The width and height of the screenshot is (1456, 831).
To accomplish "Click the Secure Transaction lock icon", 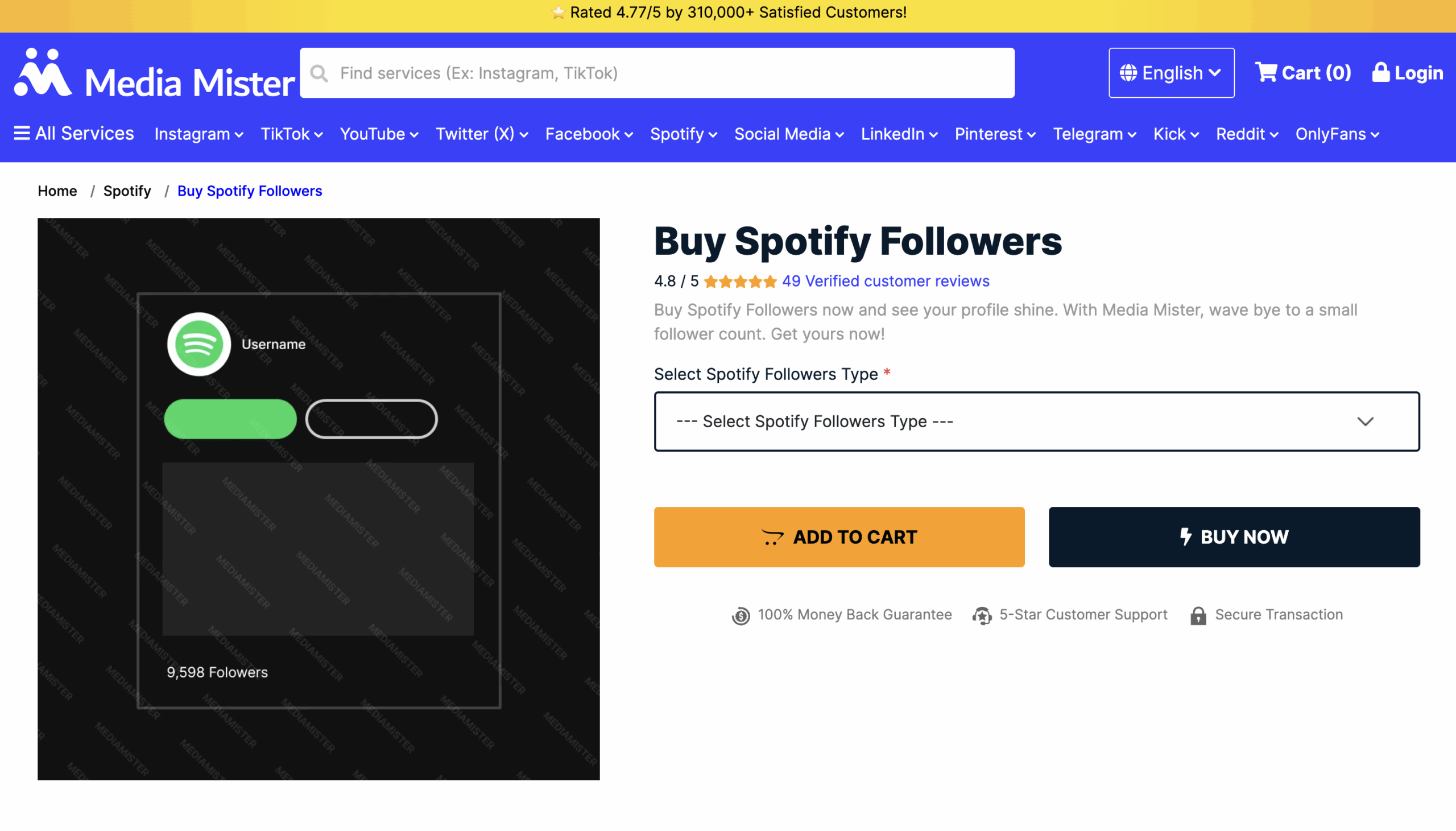I will pyautogui.click(x=1198, y=615).
